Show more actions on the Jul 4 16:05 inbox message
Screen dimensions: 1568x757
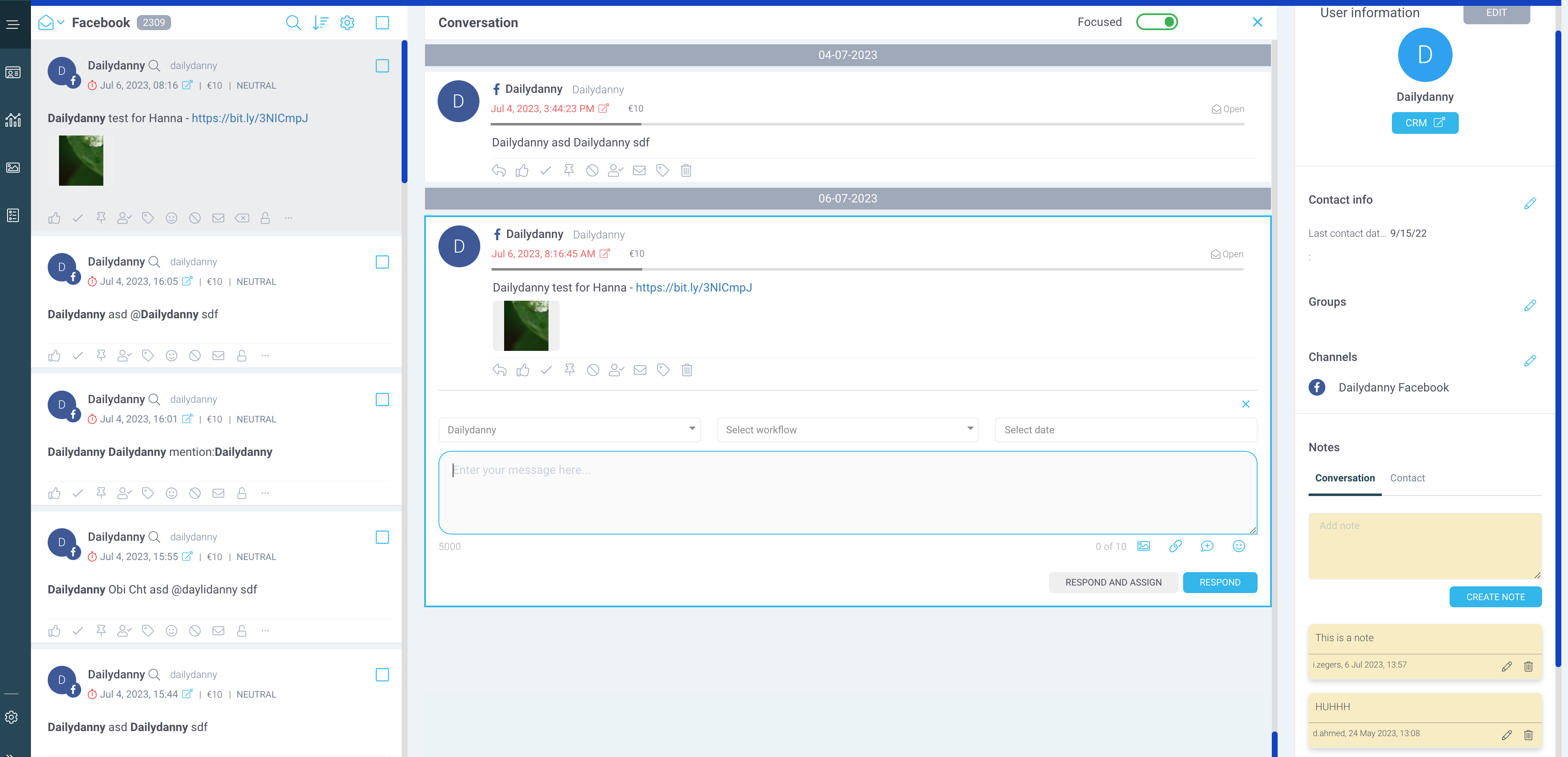(x=265, y=355)
